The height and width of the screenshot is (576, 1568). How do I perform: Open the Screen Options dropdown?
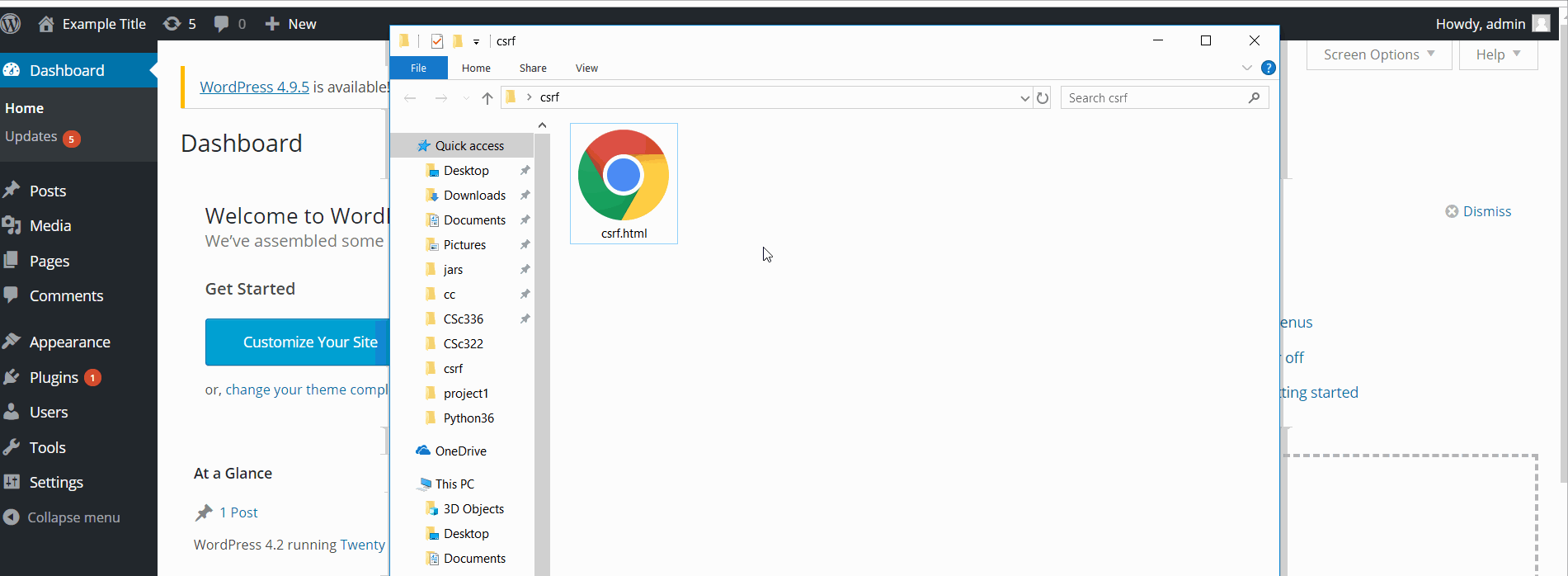pos(1379,54)
